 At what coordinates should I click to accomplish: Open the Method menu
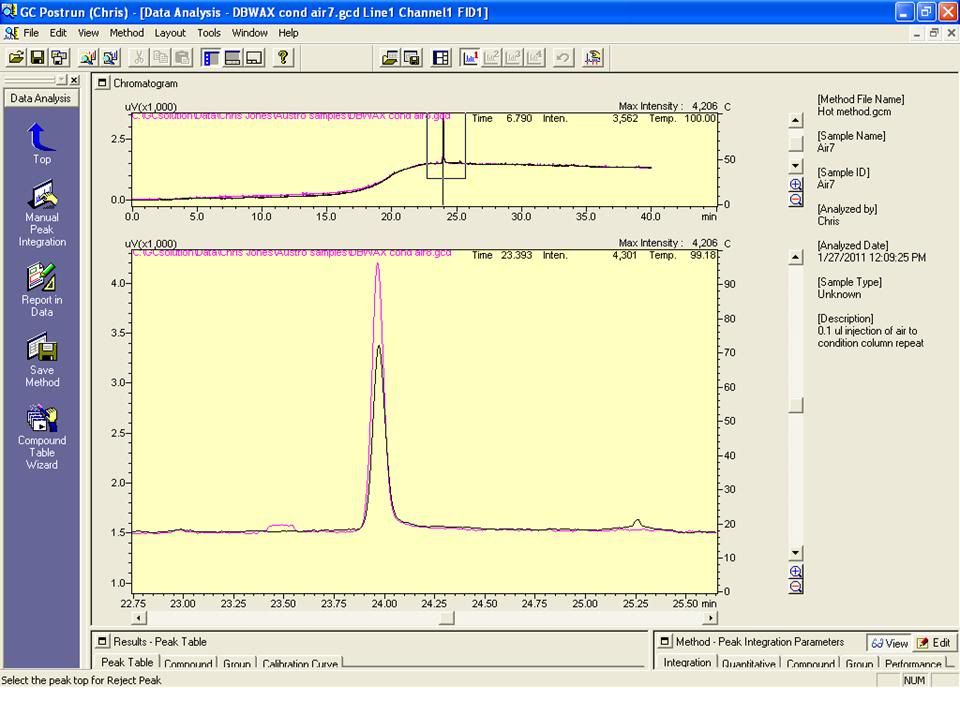(x=127, y=33)
